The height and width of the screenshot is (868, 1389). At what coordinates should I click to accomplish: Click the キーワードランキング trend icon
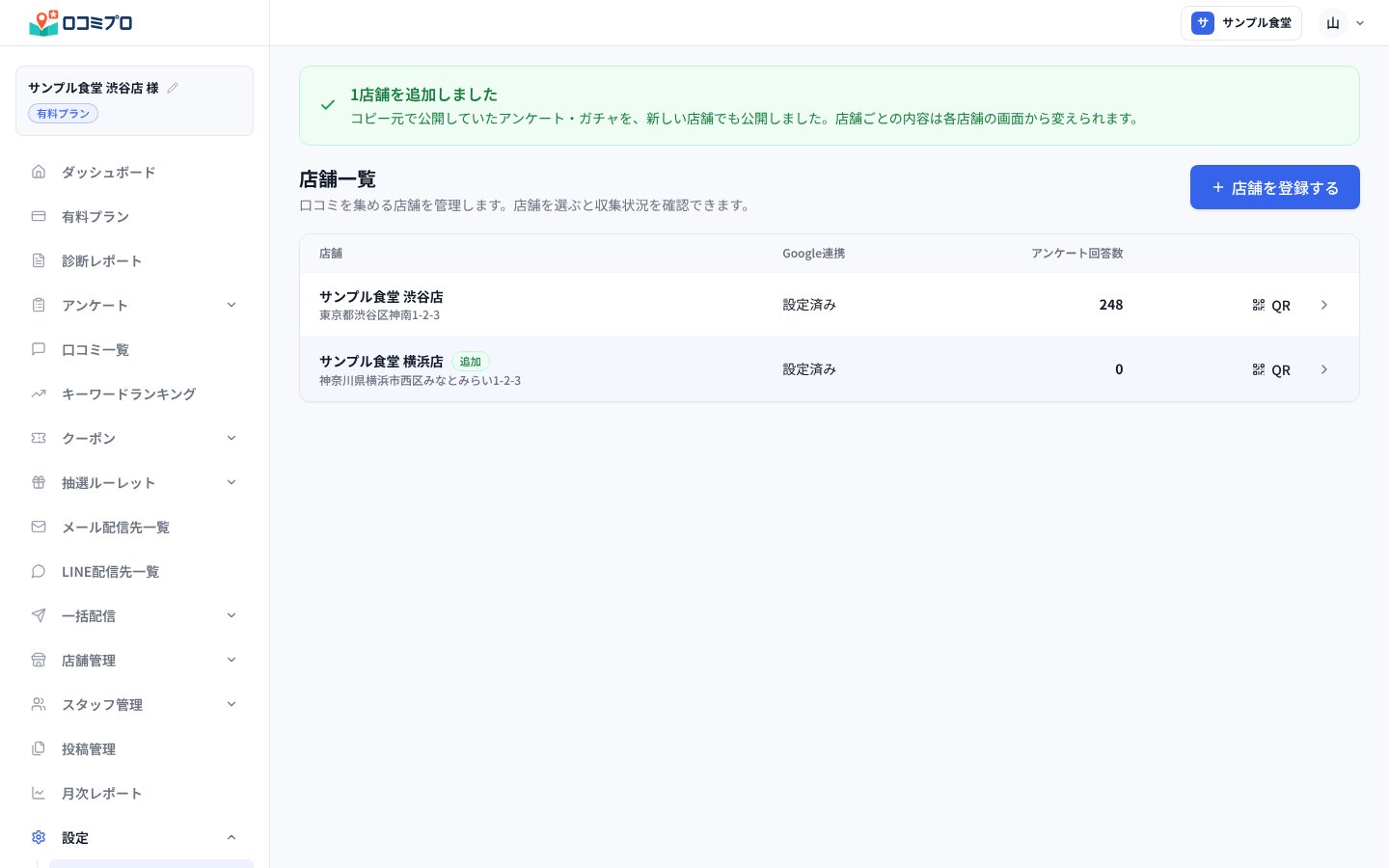(39, 393)
